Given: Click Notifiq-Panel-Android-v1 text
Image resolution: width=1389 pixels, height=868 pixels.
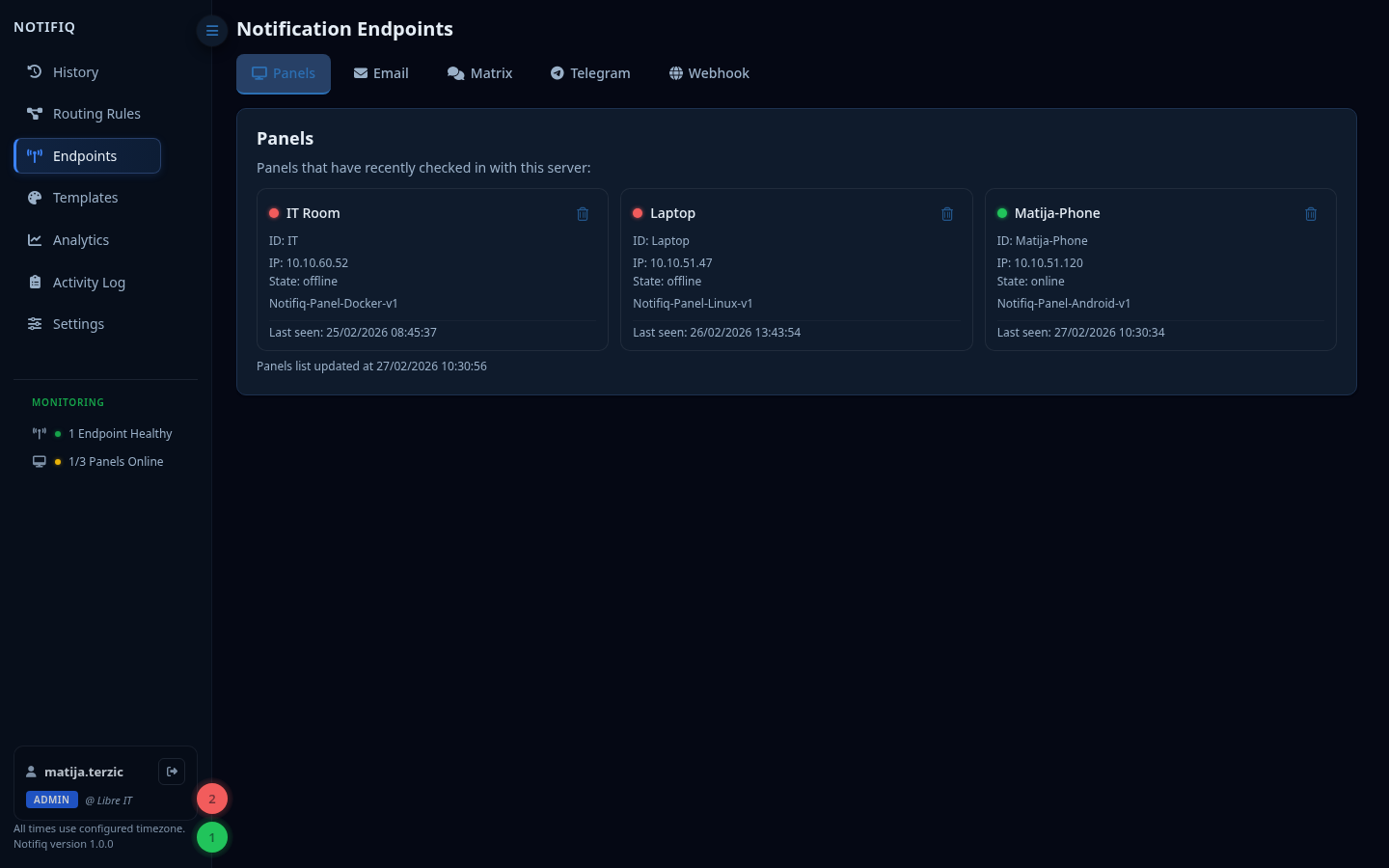Looking at the screenshot, I should coord(1064,303).
